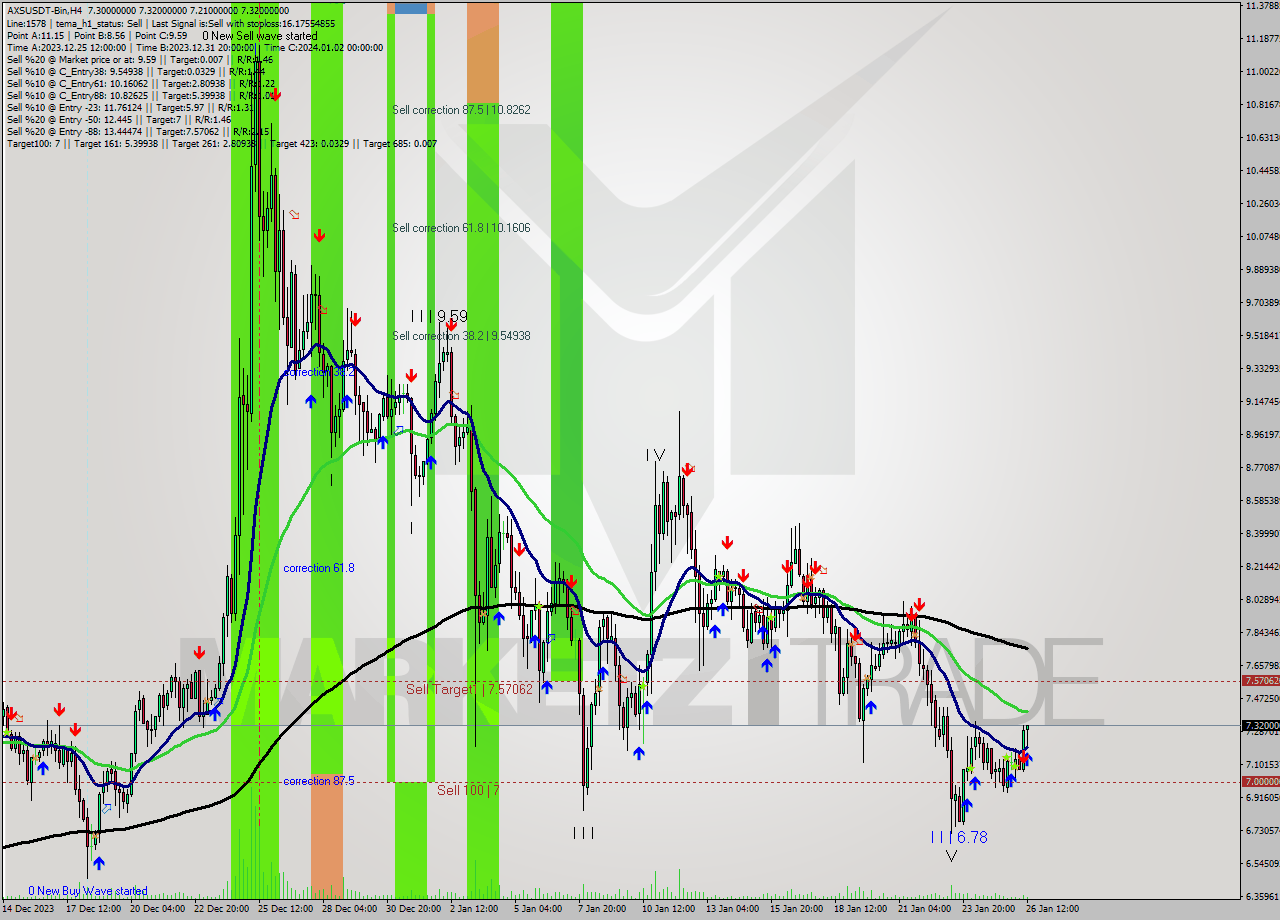Viewport: 1280px width, 920px height.
Task: Click the '14 Dec 2023' time axis label
Action: (x=29, y=909)
